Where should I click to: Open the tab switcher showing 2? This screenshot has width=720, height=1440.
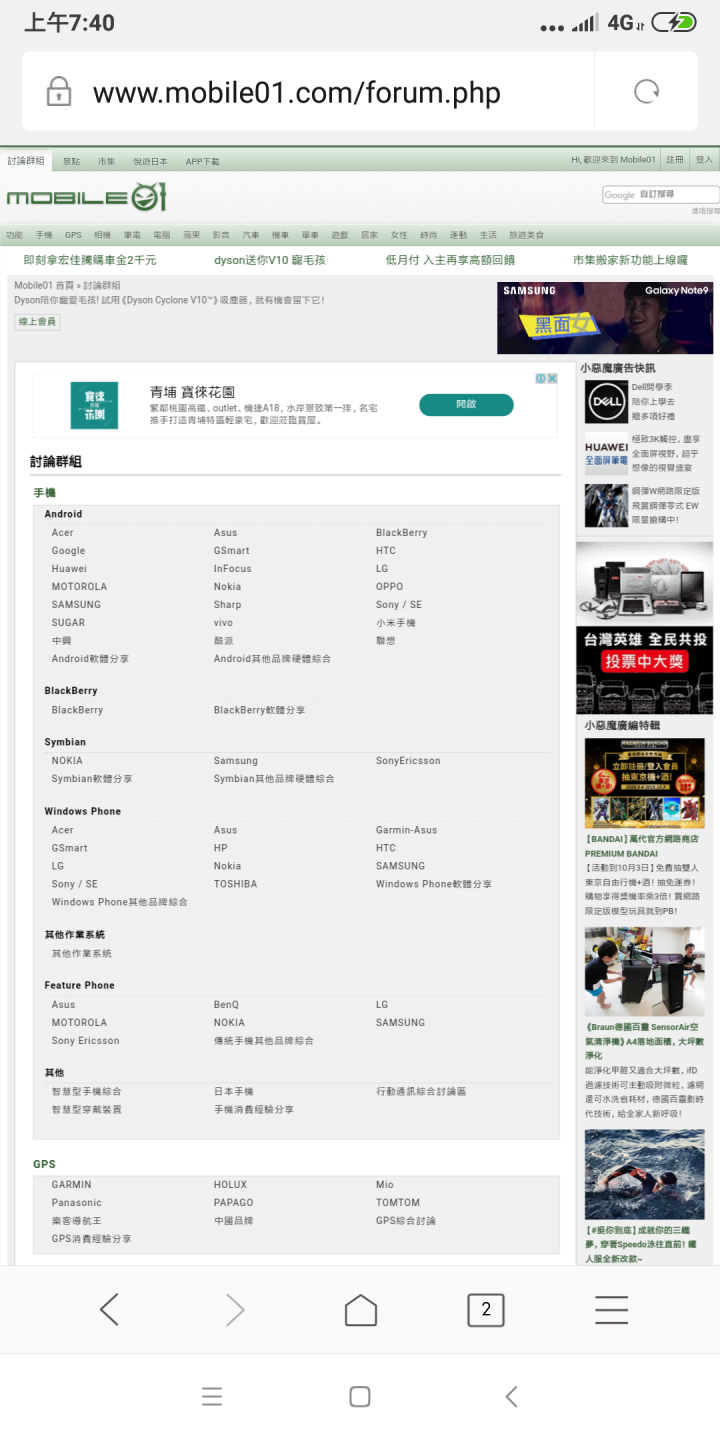[x=486, y=1309]
